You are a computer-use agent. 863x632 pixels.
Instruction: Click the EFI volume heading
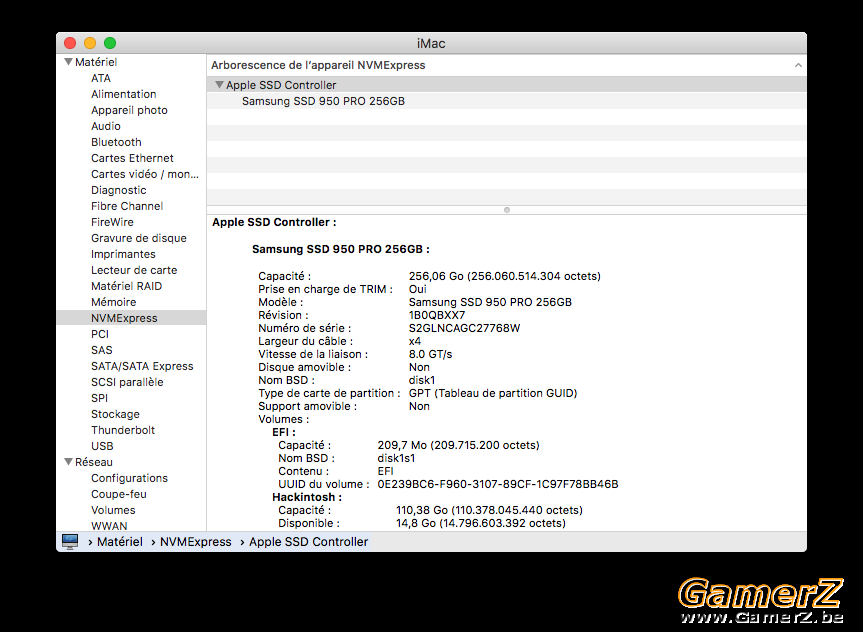284,432
